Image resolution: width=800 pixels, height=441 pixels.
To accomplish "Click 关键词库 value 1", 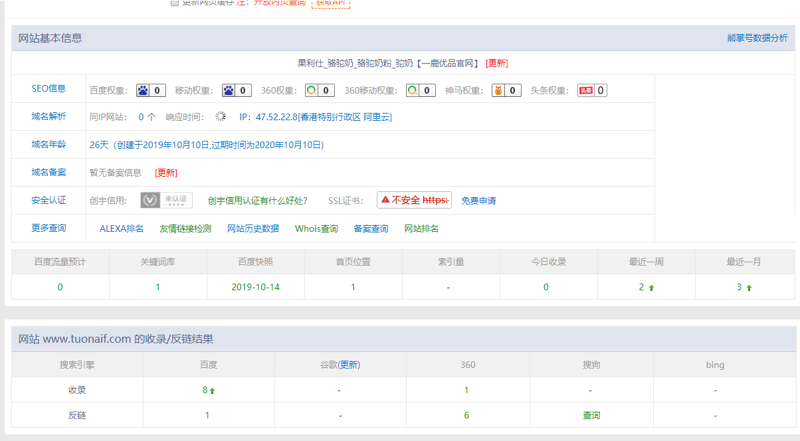I will pos(158,287).
